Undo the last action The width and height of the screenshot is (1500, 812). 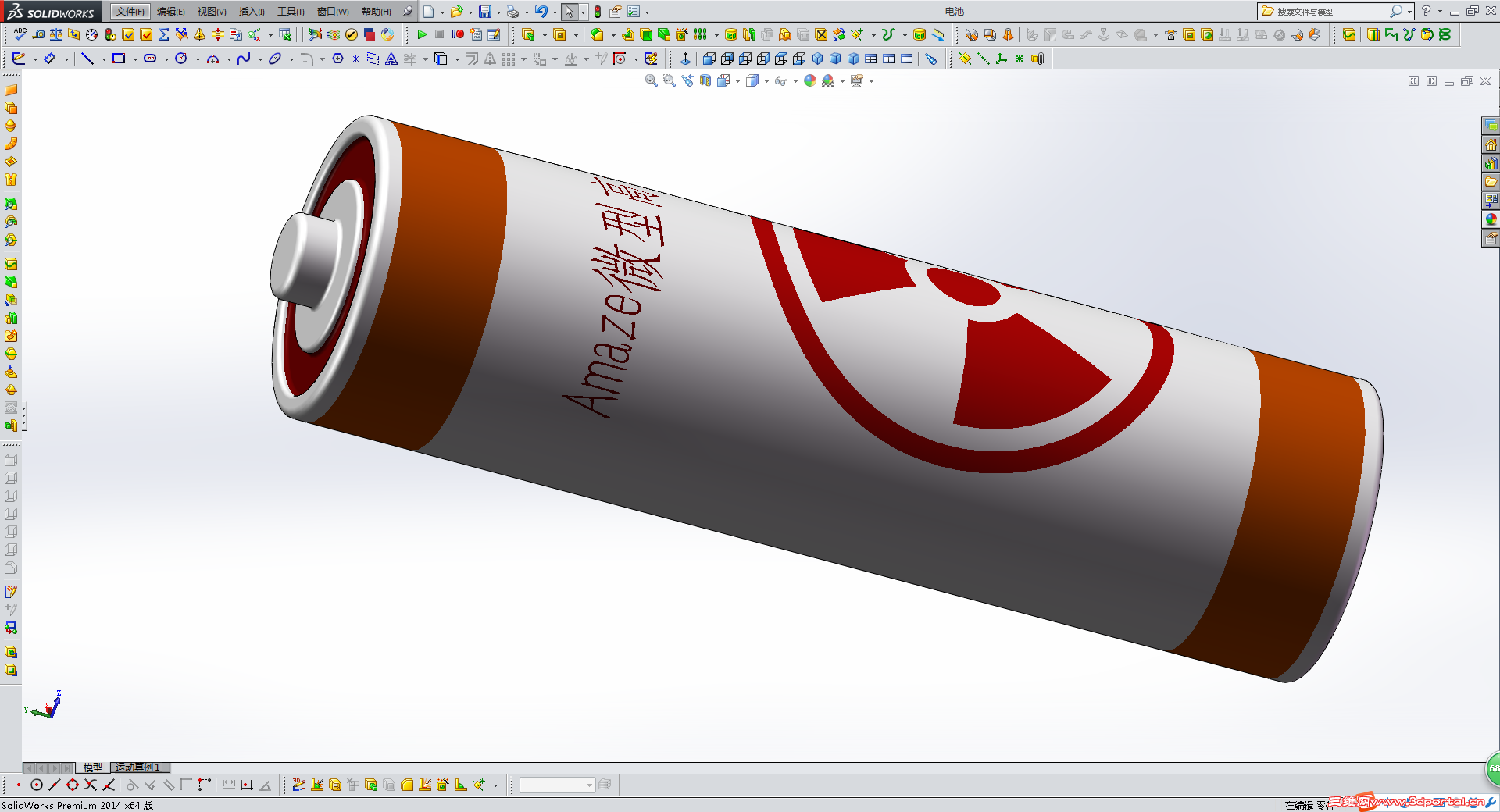click(x=541, y=12)
